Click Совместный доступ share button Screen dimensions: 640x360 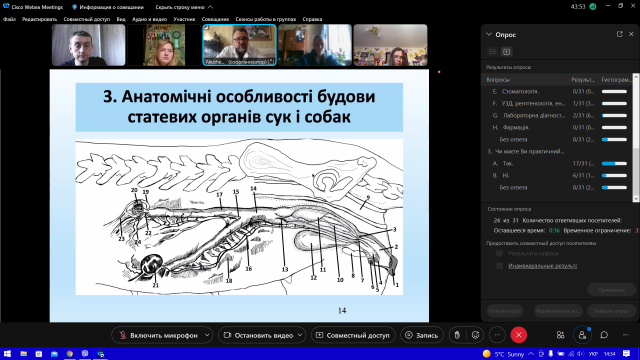coord(353,335)
